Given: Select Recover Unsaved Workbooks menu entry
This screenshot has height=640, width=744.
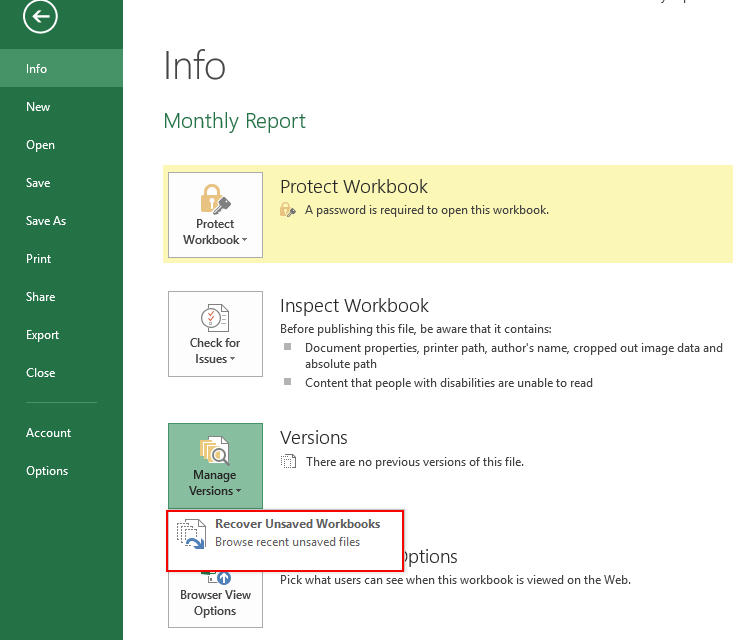Looking at the screenshot, I should tap(297, 533).
